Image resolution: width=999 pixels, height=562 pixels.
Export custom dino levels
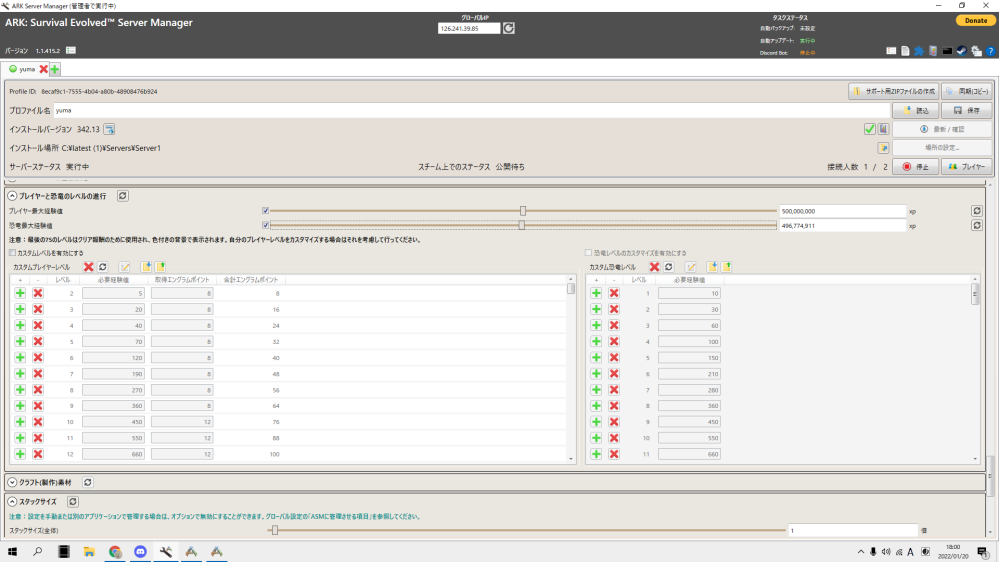[x=726, y=267]
